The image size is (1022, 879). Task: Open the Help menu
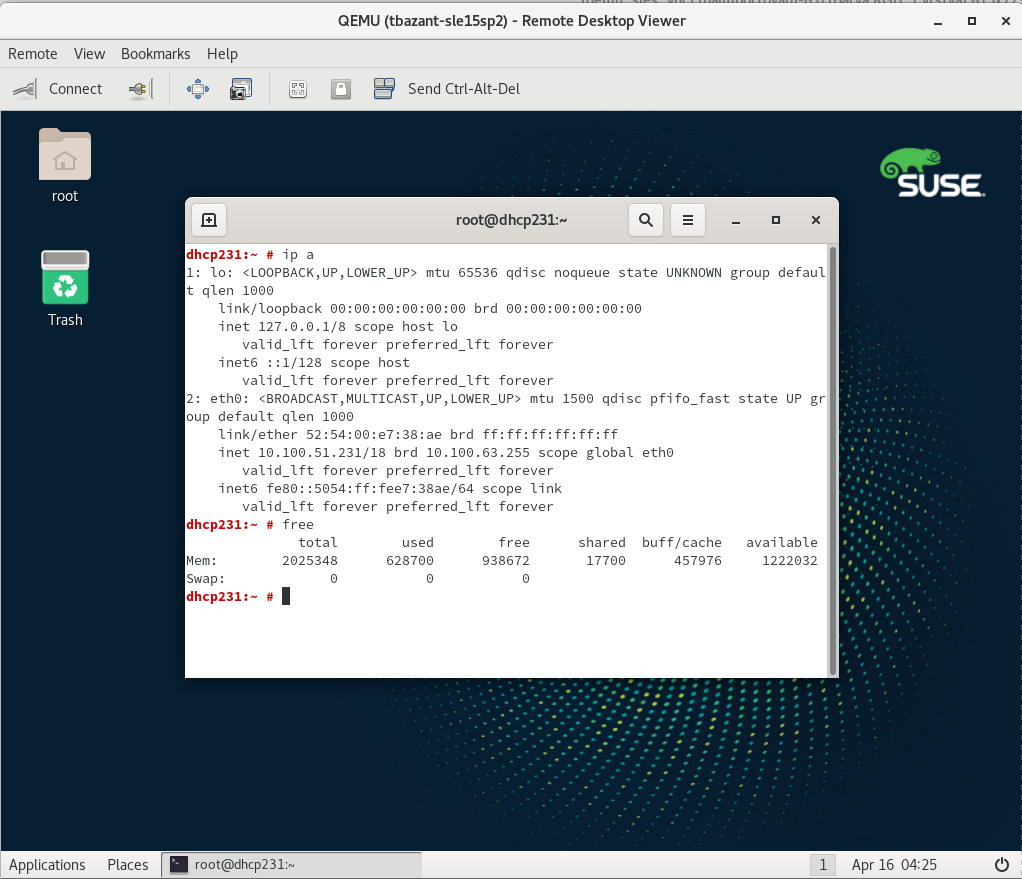click(222, 54)
